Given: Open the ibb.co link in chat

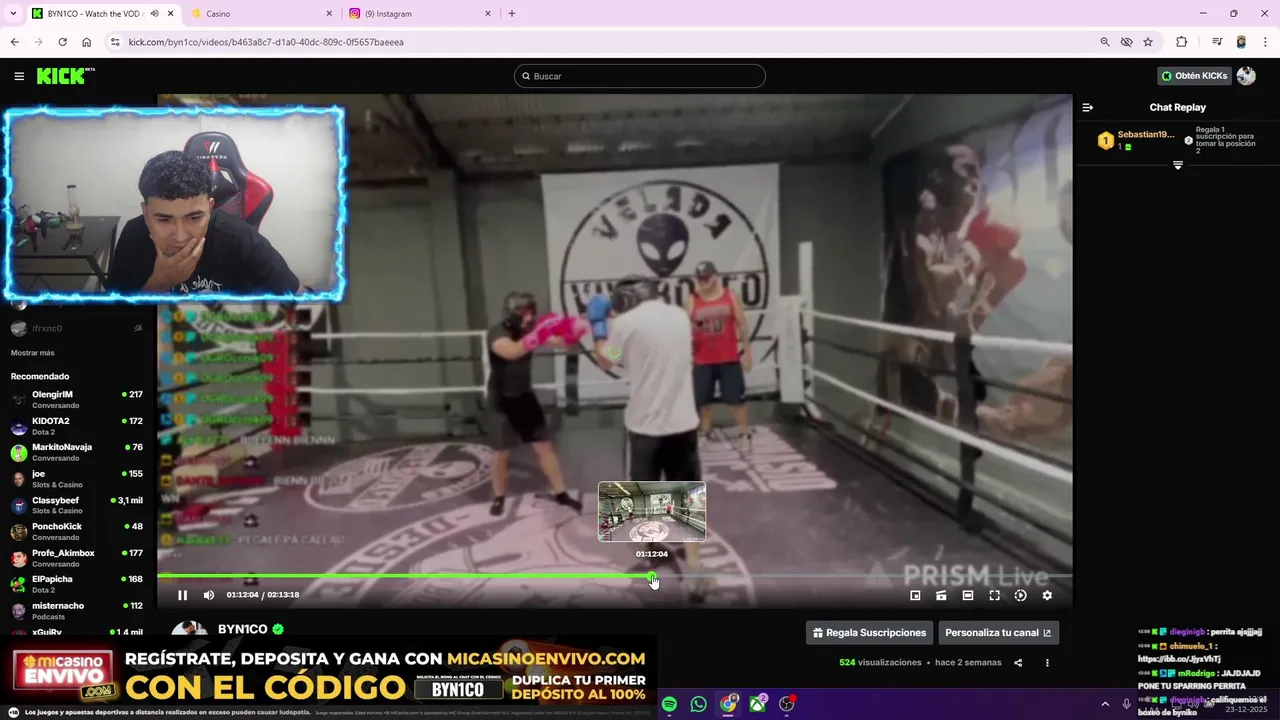Looking at the screenshot, I should [1179, 659].
